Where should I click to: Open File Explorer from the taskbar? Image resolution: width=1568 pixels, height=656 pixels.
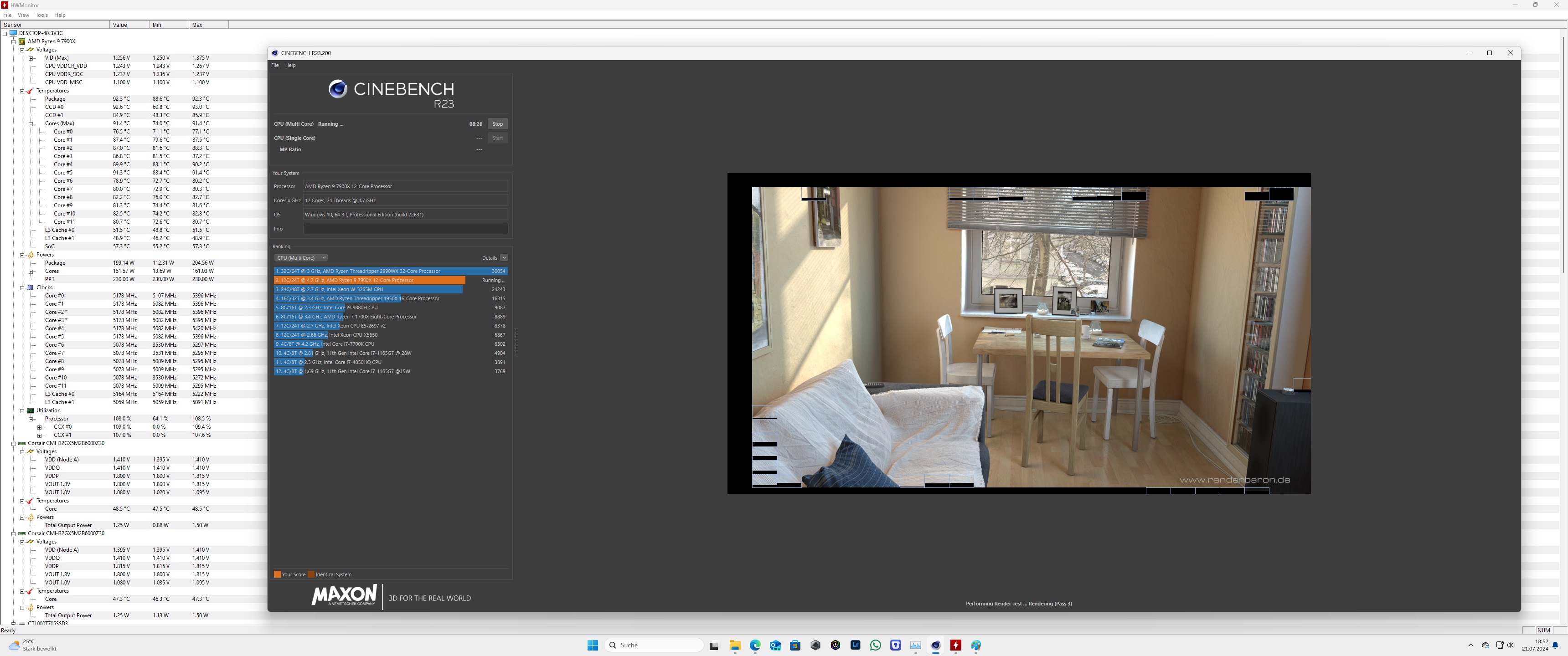[735, 645]
